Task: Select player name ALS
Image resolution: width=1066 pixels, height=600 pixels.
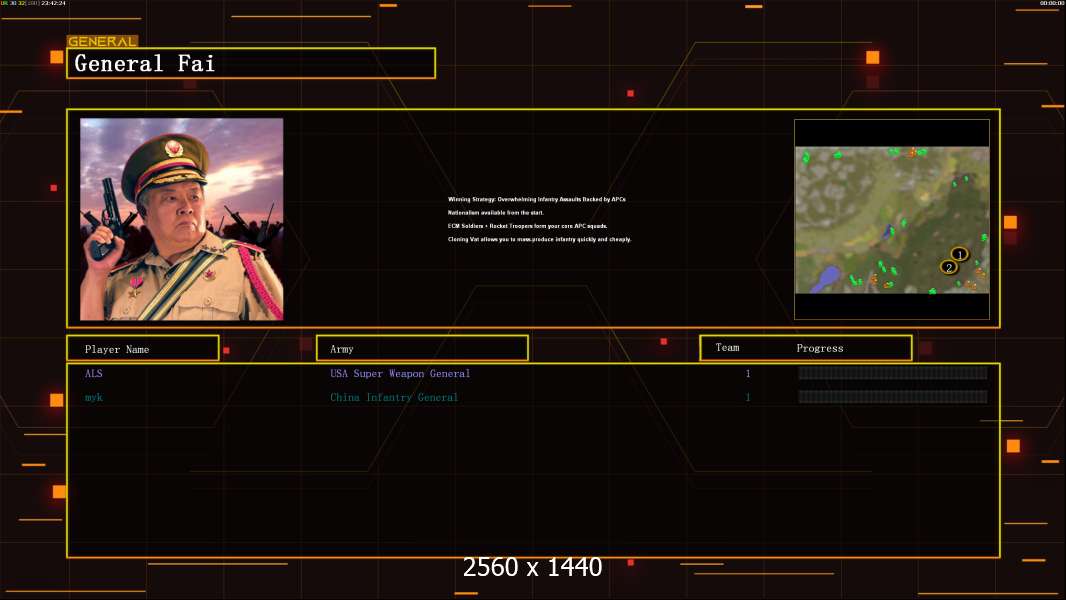Action: (94, 373)
